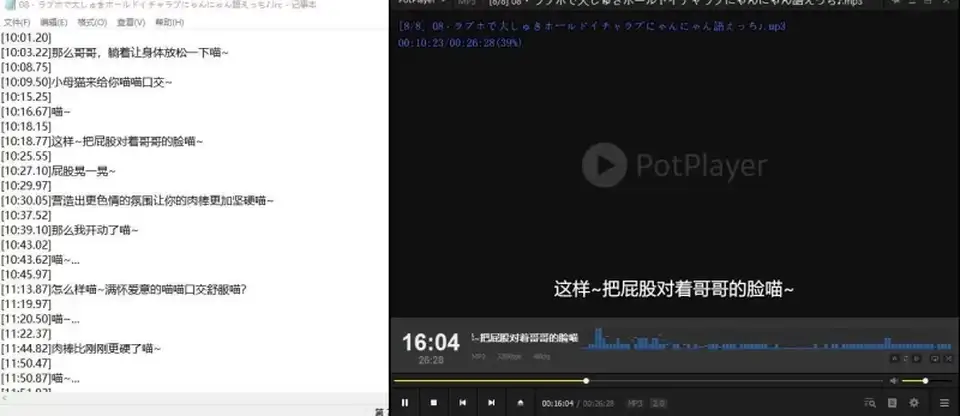This screenshot has height=416, width=960.
Task: Click the audio spectrum visualizer in PotPlayer
Action: pos(765,340)
